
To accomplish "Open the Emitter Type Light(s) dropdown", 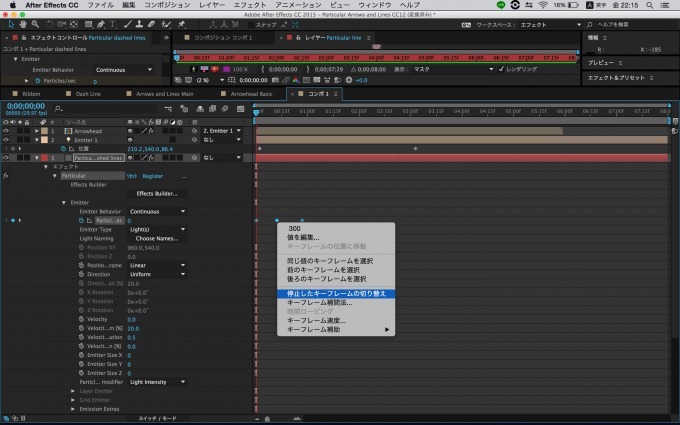I will click(158, 229).
